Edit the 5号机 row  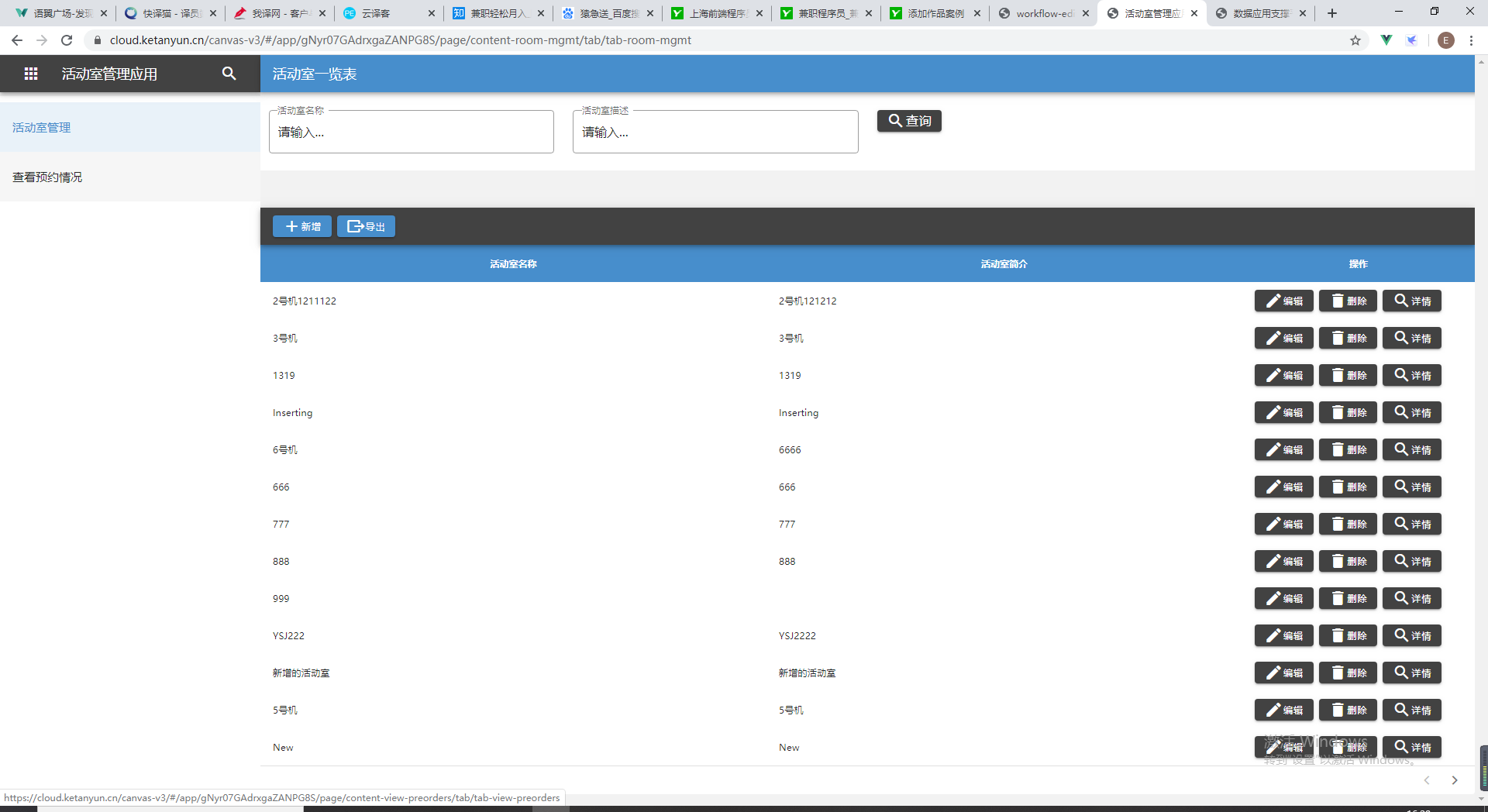(x=1284, y=710)
